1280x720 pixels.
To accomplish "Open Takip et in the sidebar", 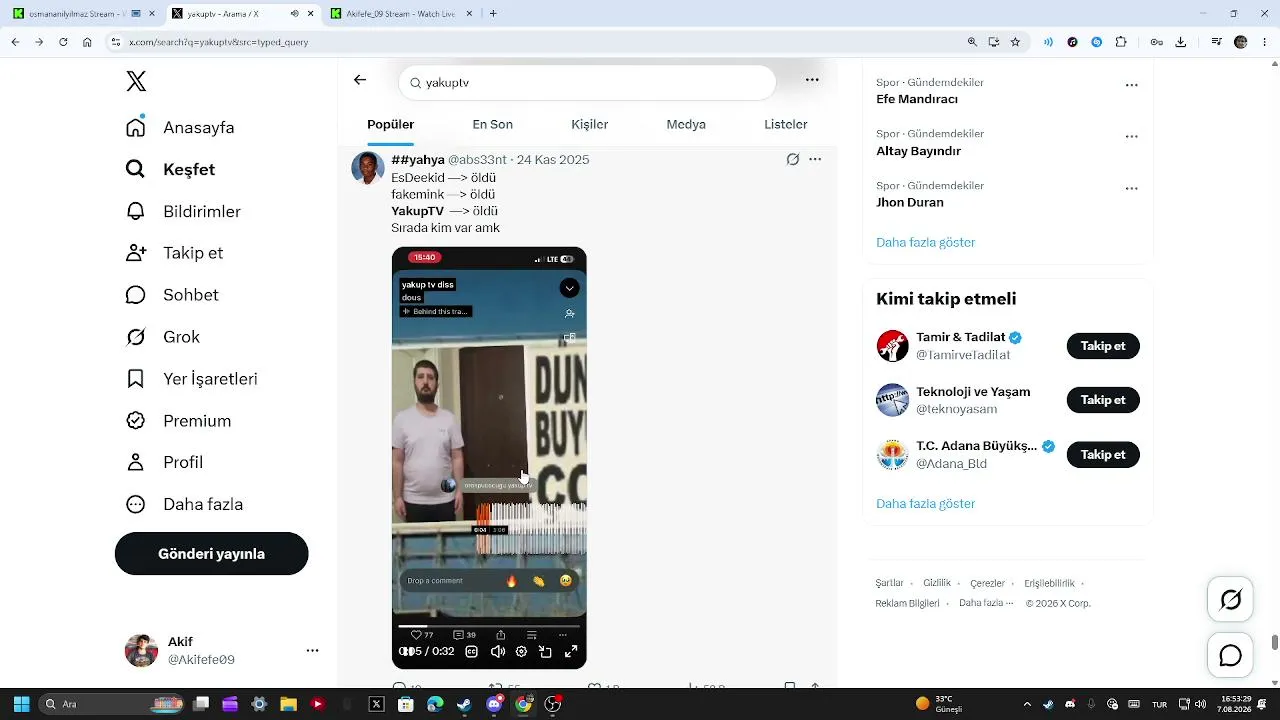I will [x=174, y=253].
